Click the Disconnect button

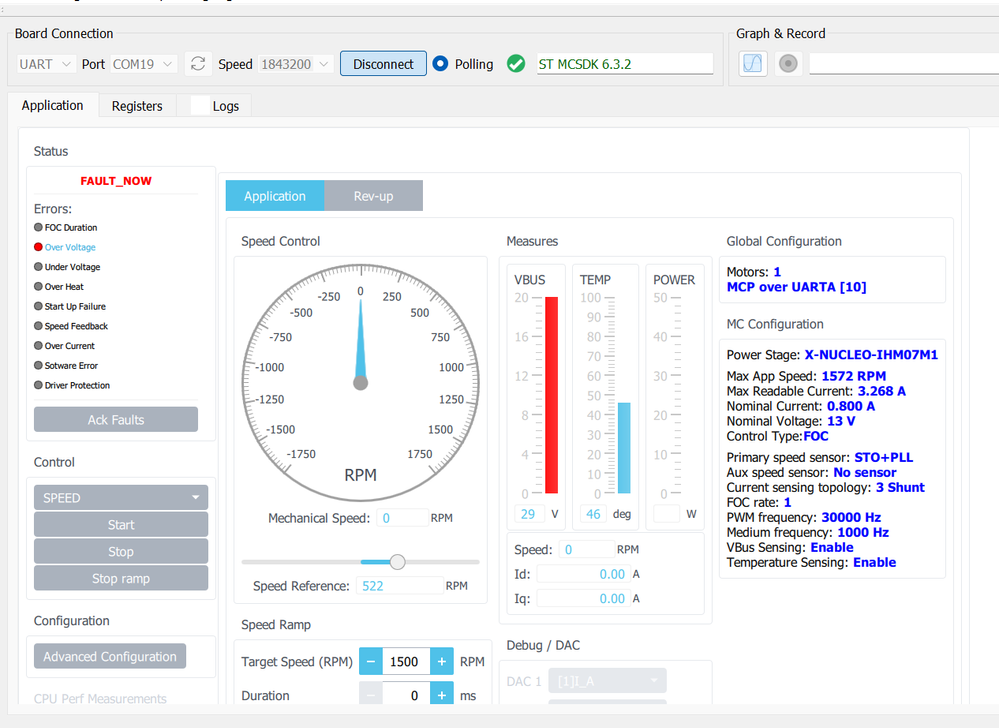(383, 64)
